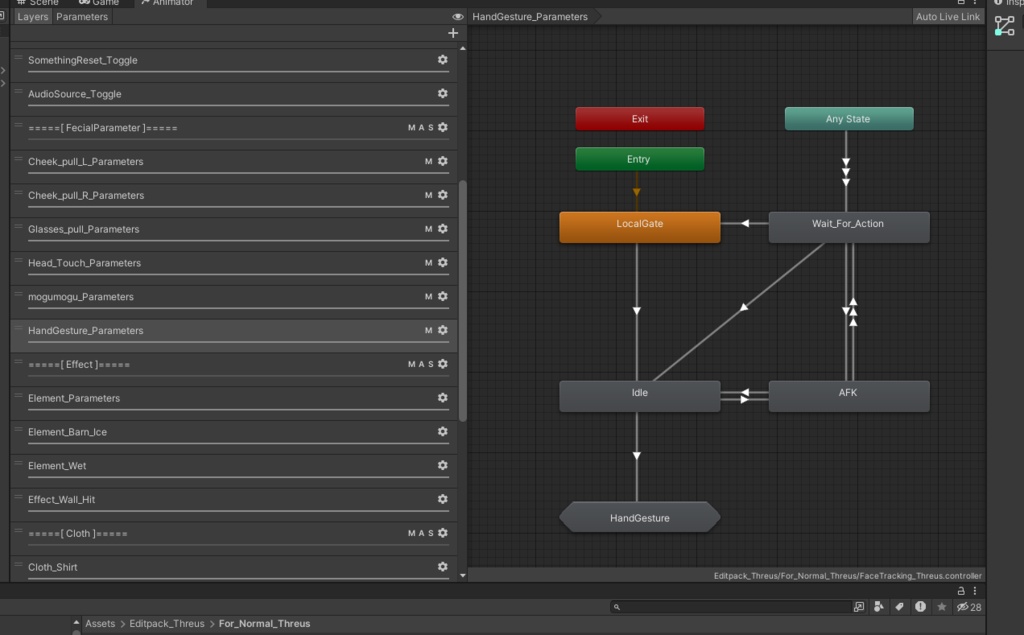Open For_Normal_Threus in the project breadcrumb

[264, 624]
